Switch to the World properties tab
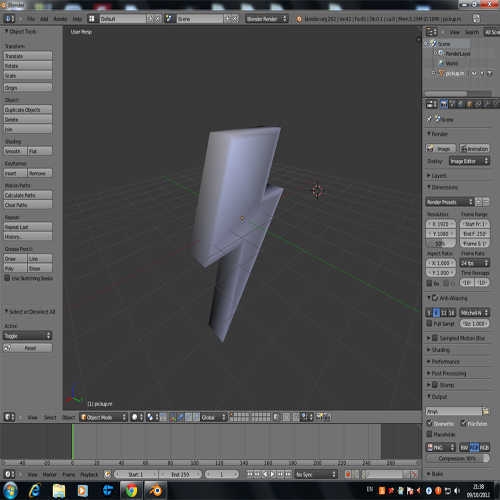Image resolution: width=500 pixels, height=500 pixels. tap(461, 104)
